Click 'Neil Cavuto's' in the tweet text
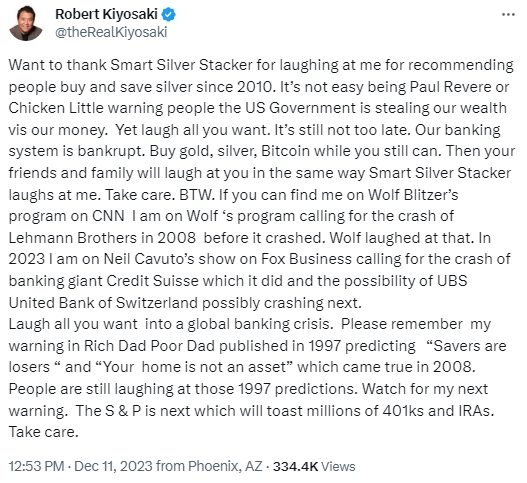Image resolution: width=527 pixels, height=483 pixels. point(149,259)
